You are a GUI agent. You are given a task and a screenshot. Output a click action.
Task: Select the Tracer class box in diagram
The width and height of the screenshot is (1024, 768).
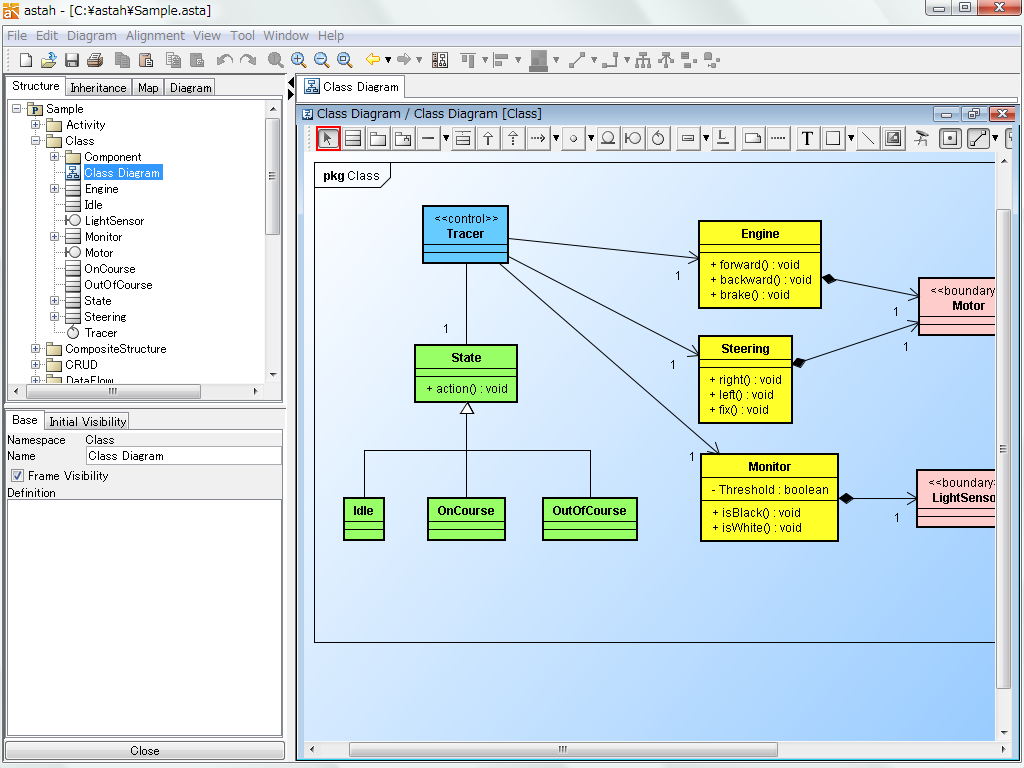tap(465, 234)
